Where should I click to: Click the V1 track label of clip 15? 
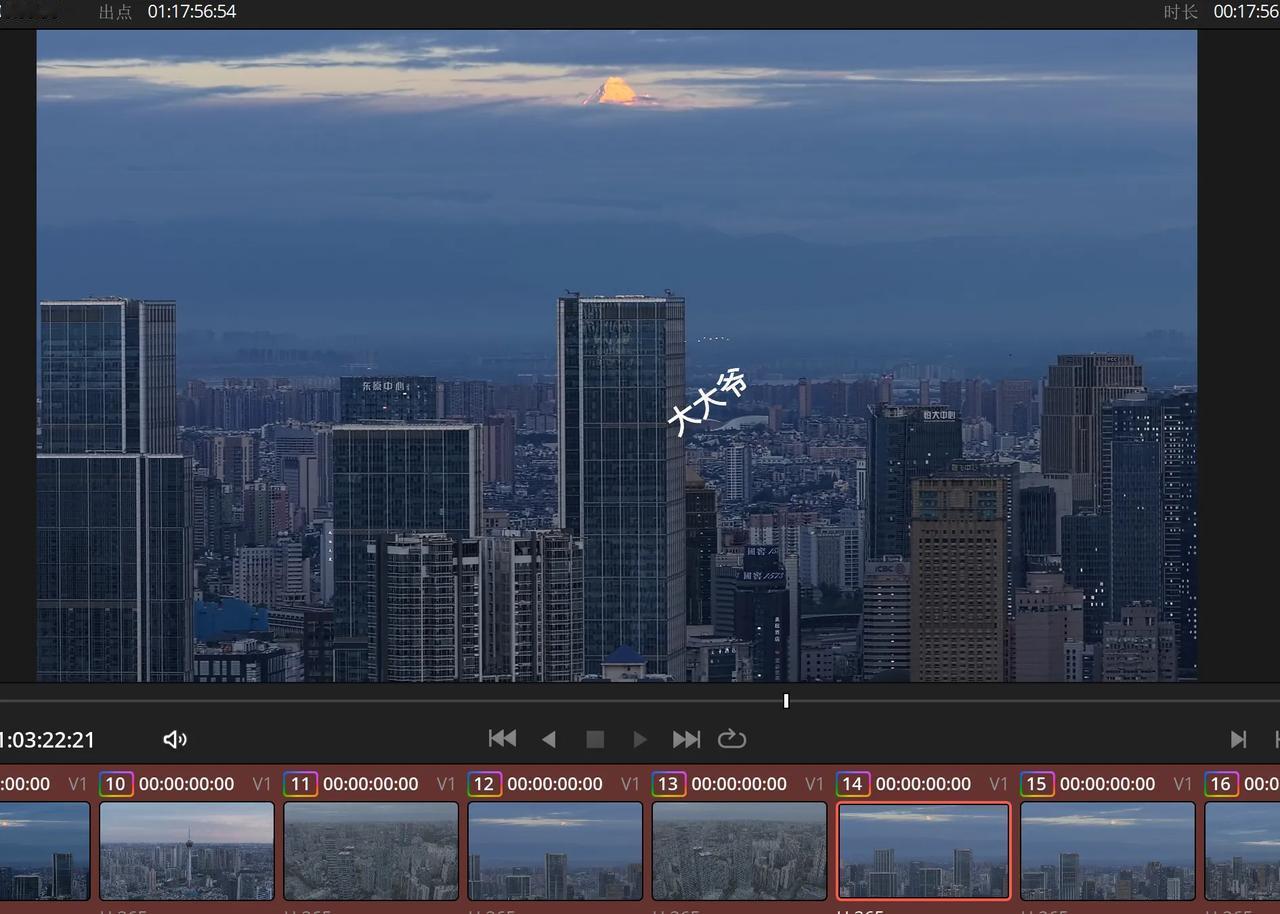point(1182,784)
